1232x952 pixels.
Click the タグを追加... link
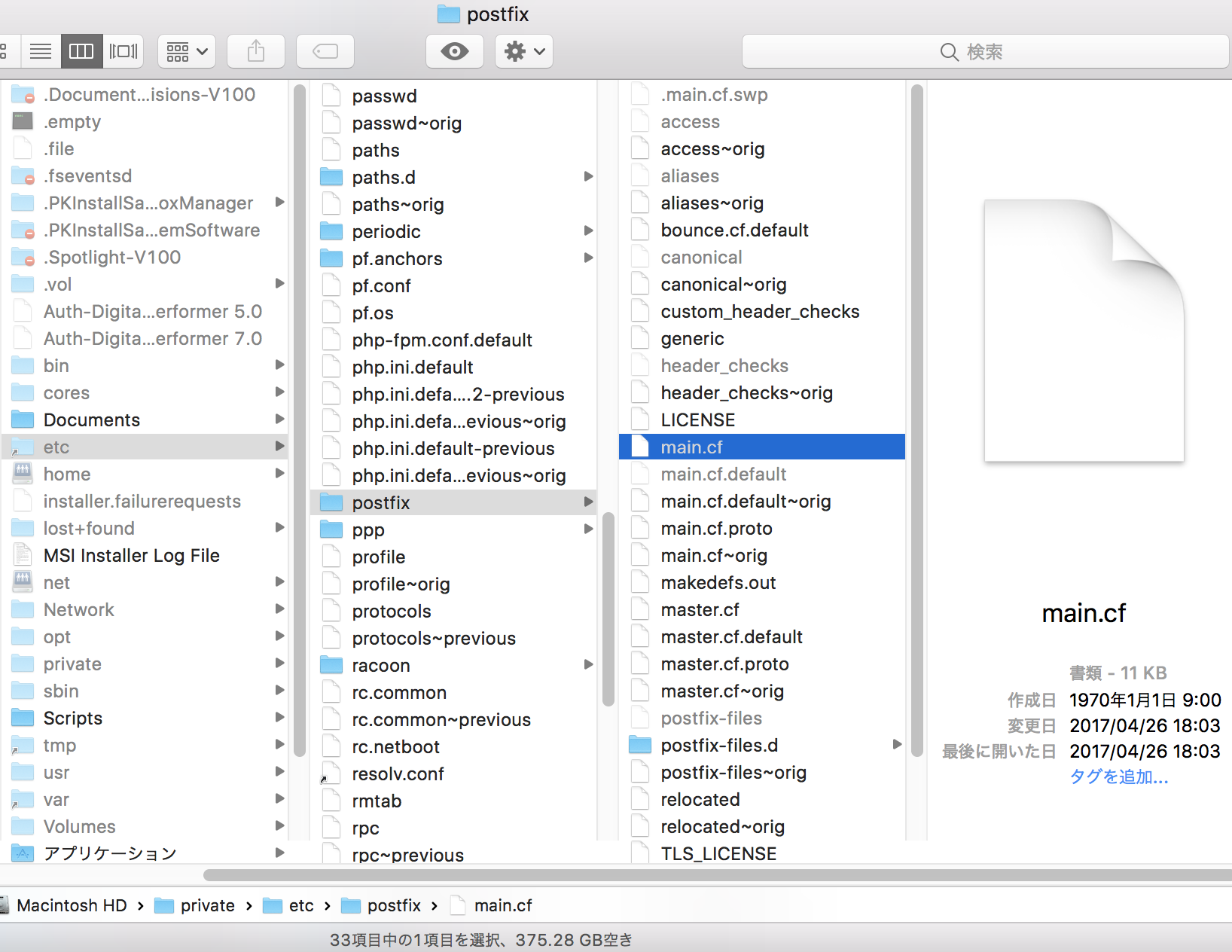pos(1119,777)
